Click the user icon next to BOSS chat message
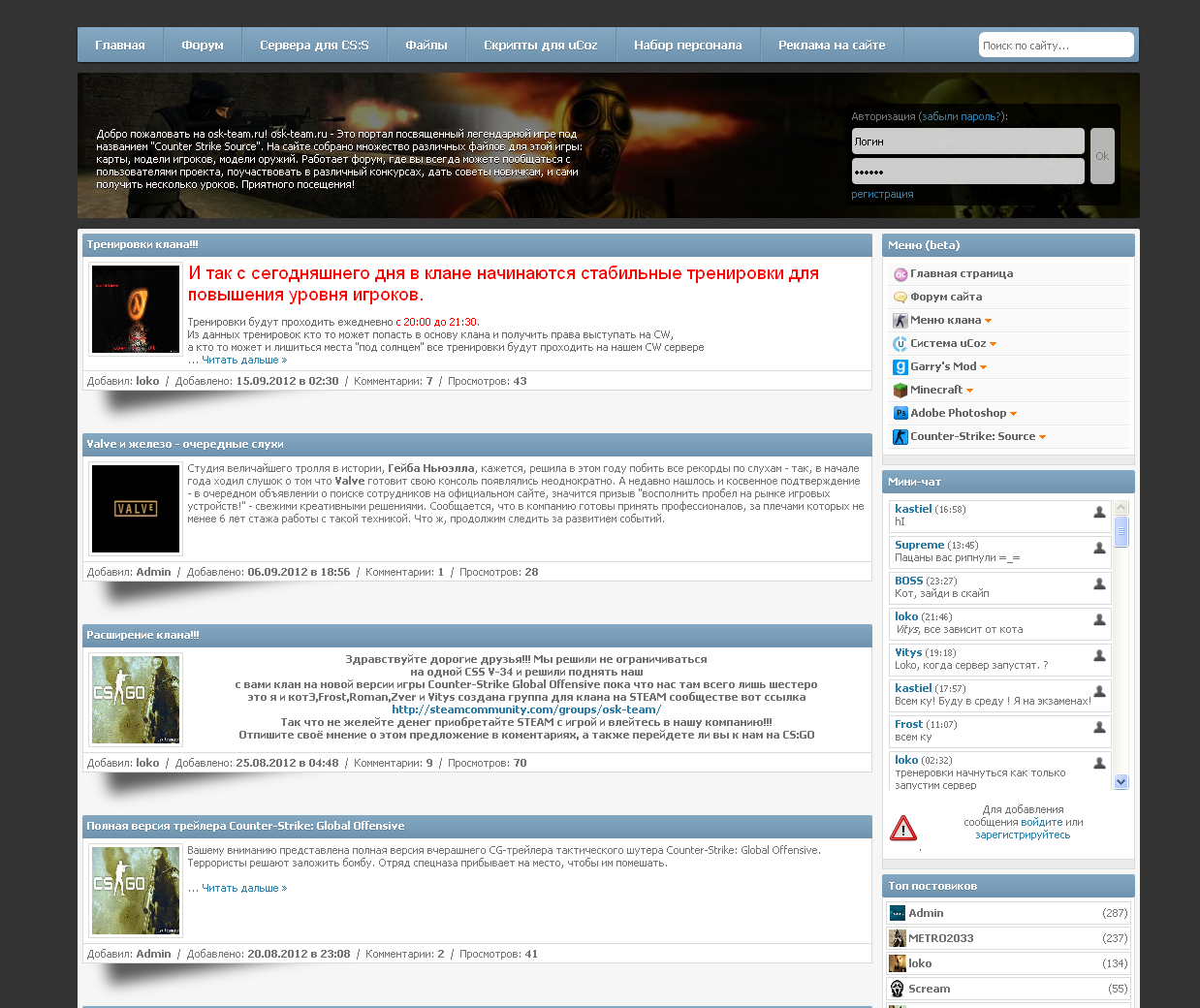 [x=1099, y=584]
